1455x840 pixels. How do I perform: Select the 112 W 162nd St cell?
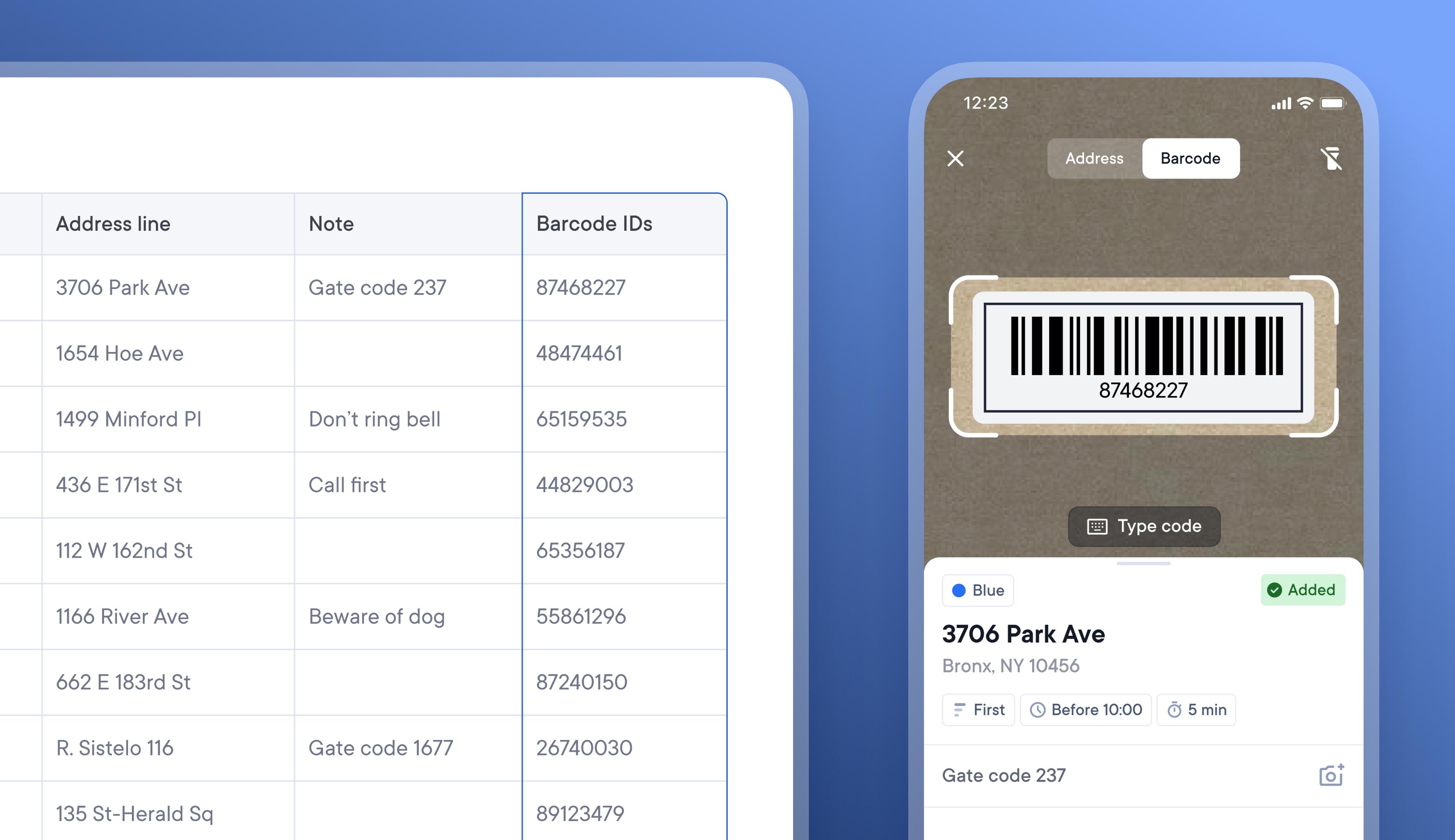point(168,550)
